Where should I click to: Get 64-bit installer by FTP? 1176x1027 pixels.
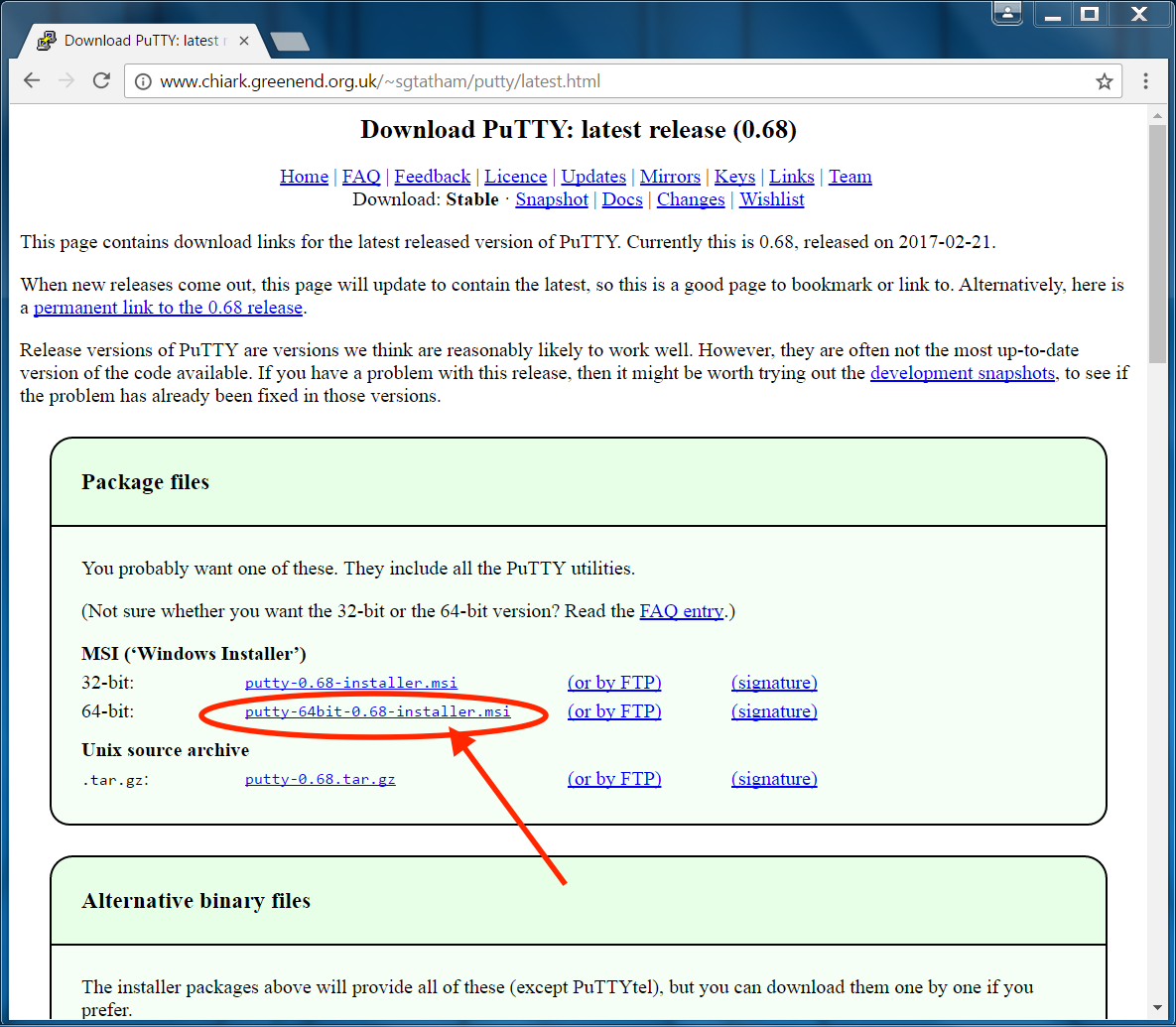[614, 711]
